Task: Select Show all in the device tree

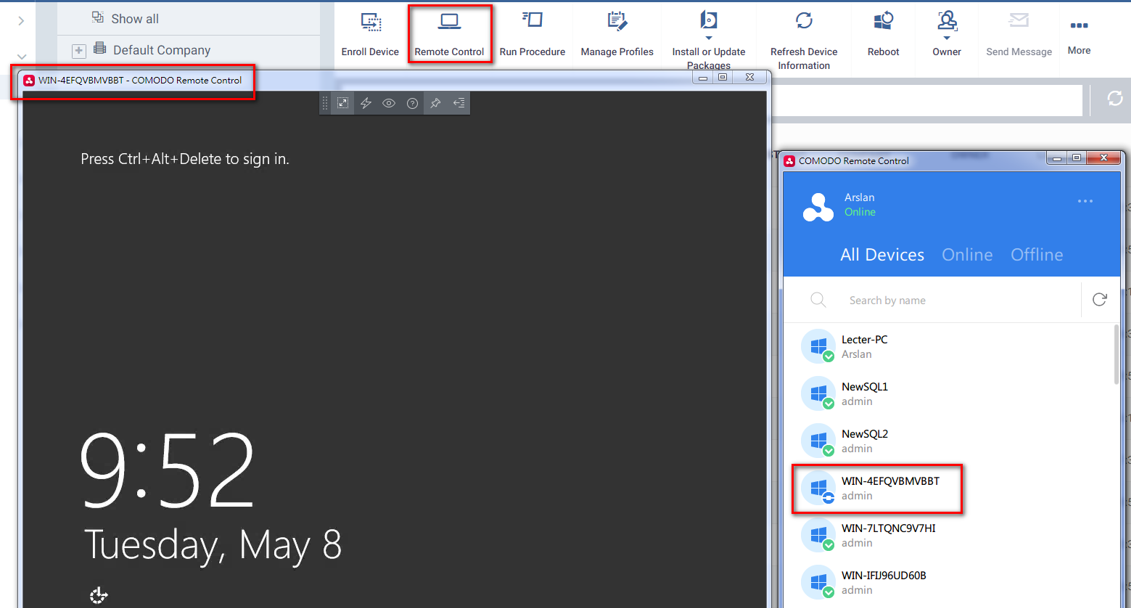Action: [x=134, y=19]
